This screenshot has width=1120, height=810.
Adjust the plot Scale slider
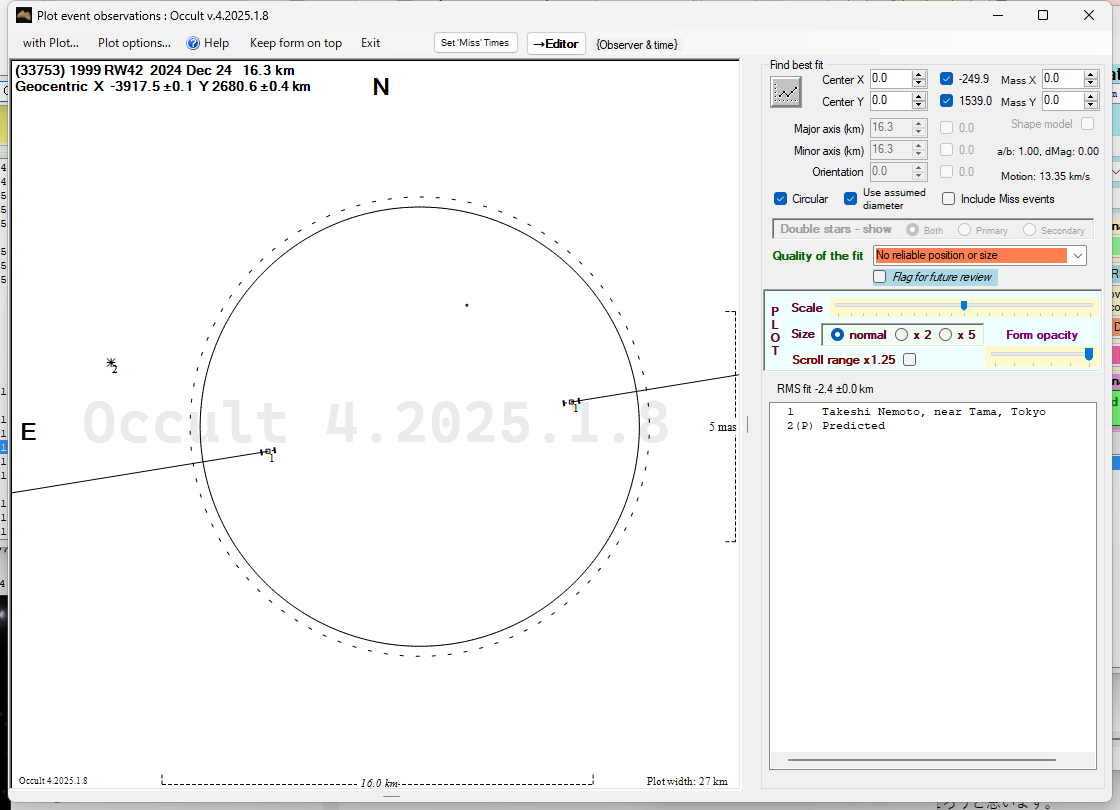click(x=963, y=306)
